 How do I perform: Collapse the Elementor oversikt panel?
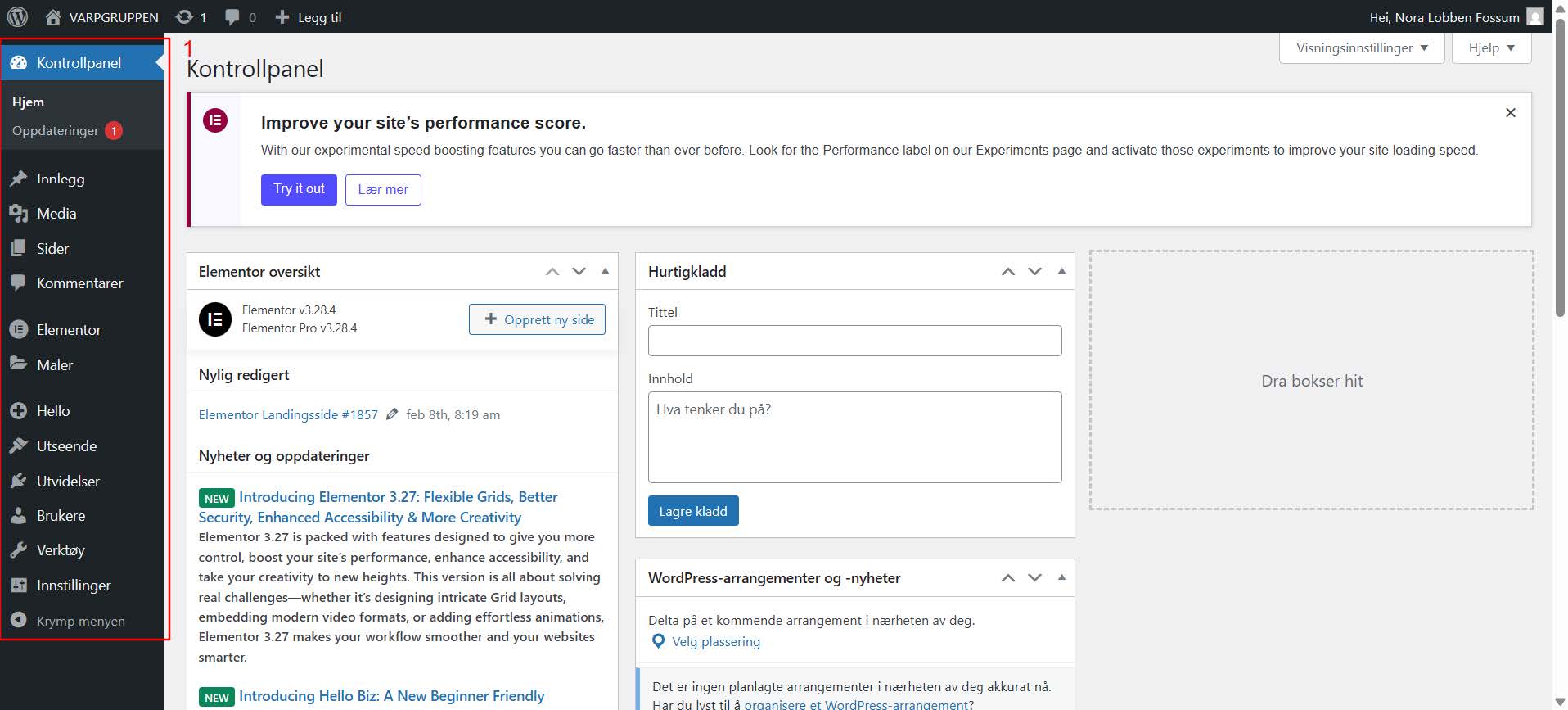605,271
